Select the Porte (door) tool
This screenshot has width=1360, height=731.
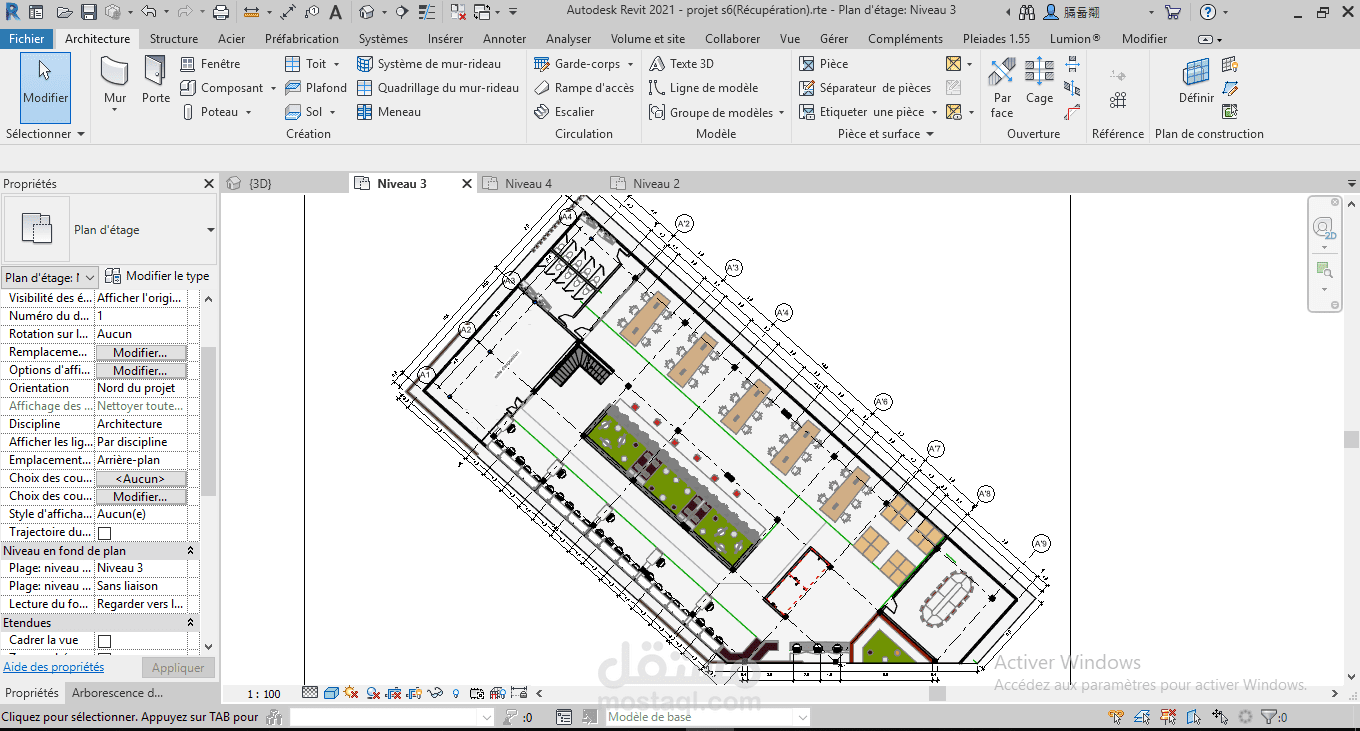pos(155,81)
